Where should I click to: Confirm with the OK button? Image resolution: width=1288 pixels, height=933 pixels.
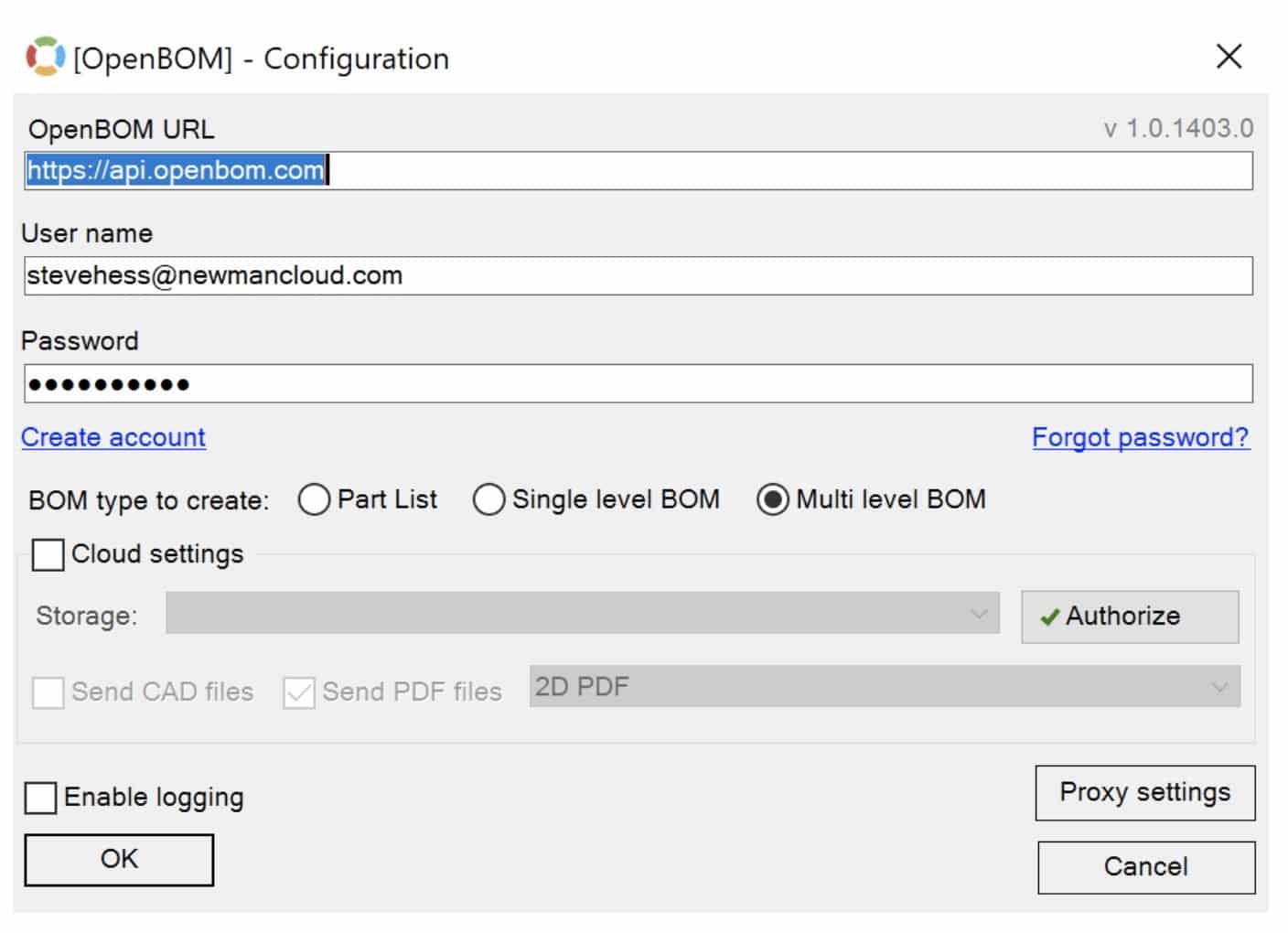pyautogui.click(x=119, y=860)
